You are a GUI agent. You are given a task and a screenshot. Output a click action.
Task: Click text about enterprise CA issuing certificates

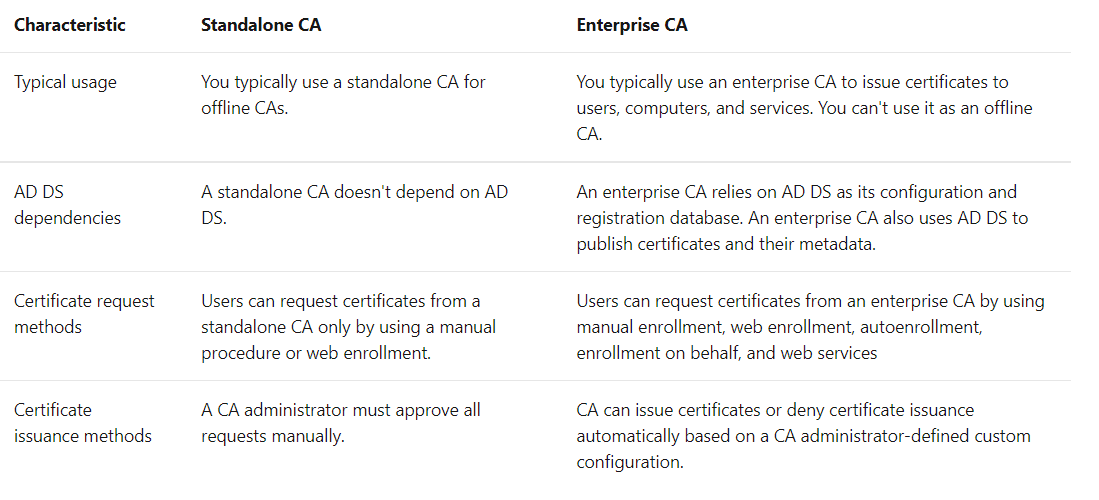pos(793,82)
